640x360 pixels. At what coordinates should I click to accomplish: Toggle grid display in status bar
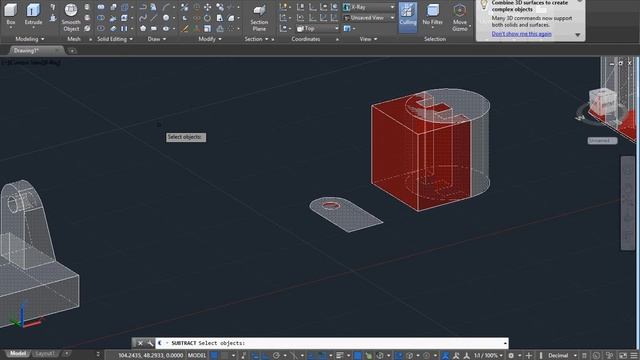214,356
